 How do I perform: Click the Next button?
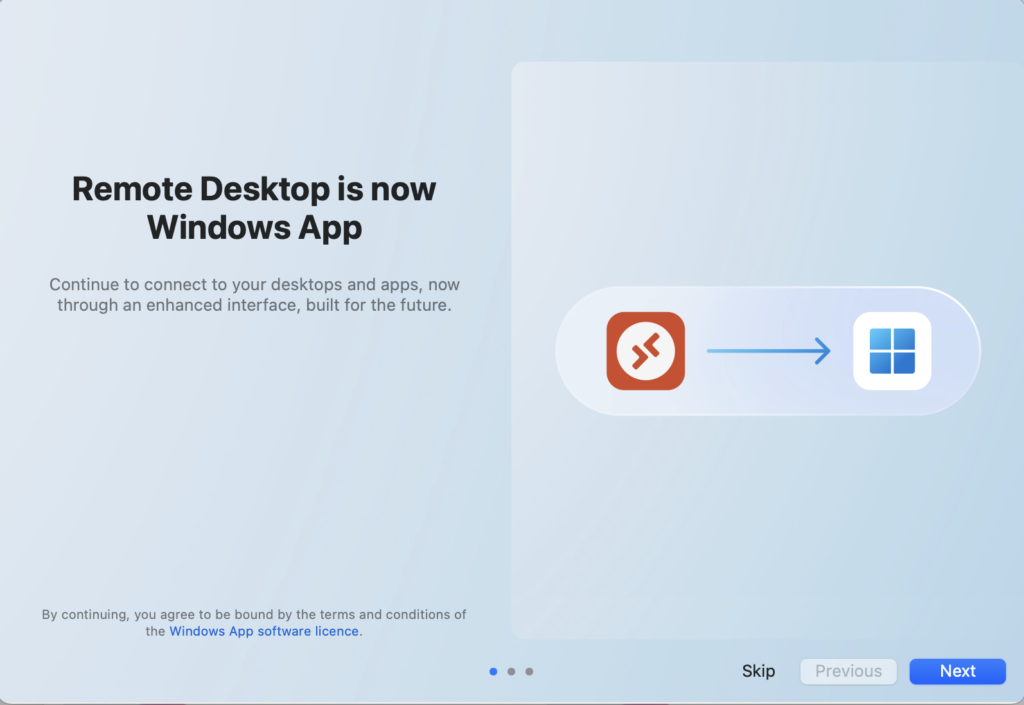(957, 671)
